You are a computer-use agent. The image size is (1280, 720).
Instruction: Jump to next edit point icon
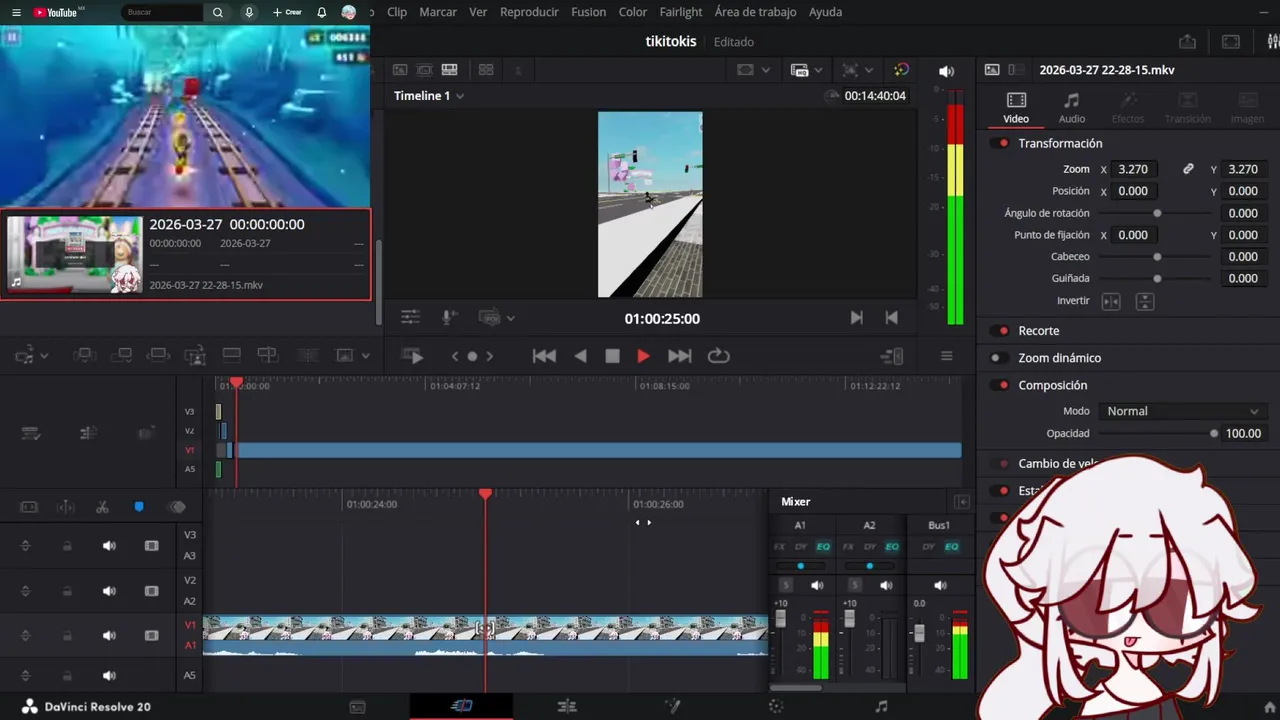pos(856,317)
